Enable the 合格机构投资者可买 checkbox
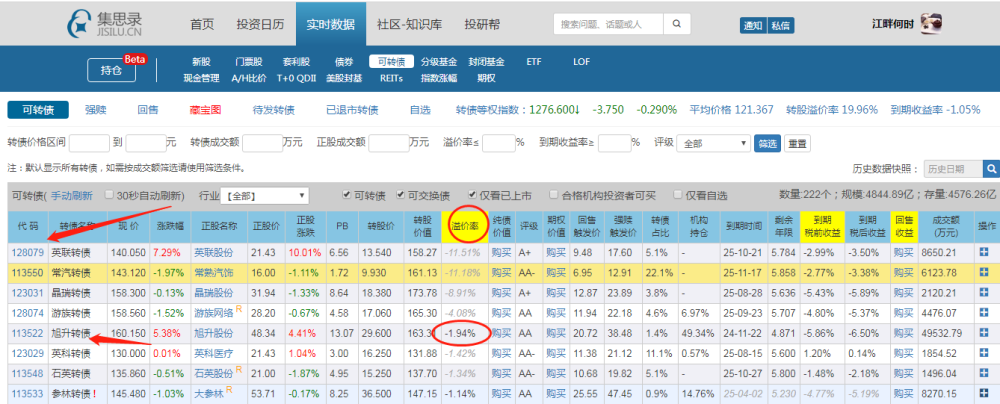The width and height of the screenshot is (1000, 404). coord(552,195)
